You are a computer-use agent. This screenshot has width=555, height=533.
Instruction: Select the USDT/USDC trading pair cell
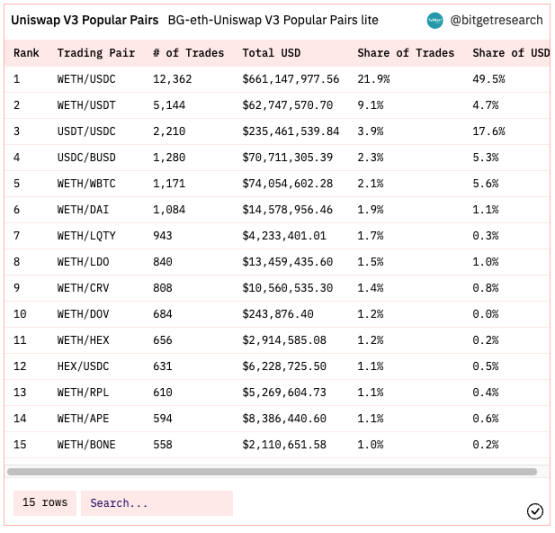coord(86,131)
